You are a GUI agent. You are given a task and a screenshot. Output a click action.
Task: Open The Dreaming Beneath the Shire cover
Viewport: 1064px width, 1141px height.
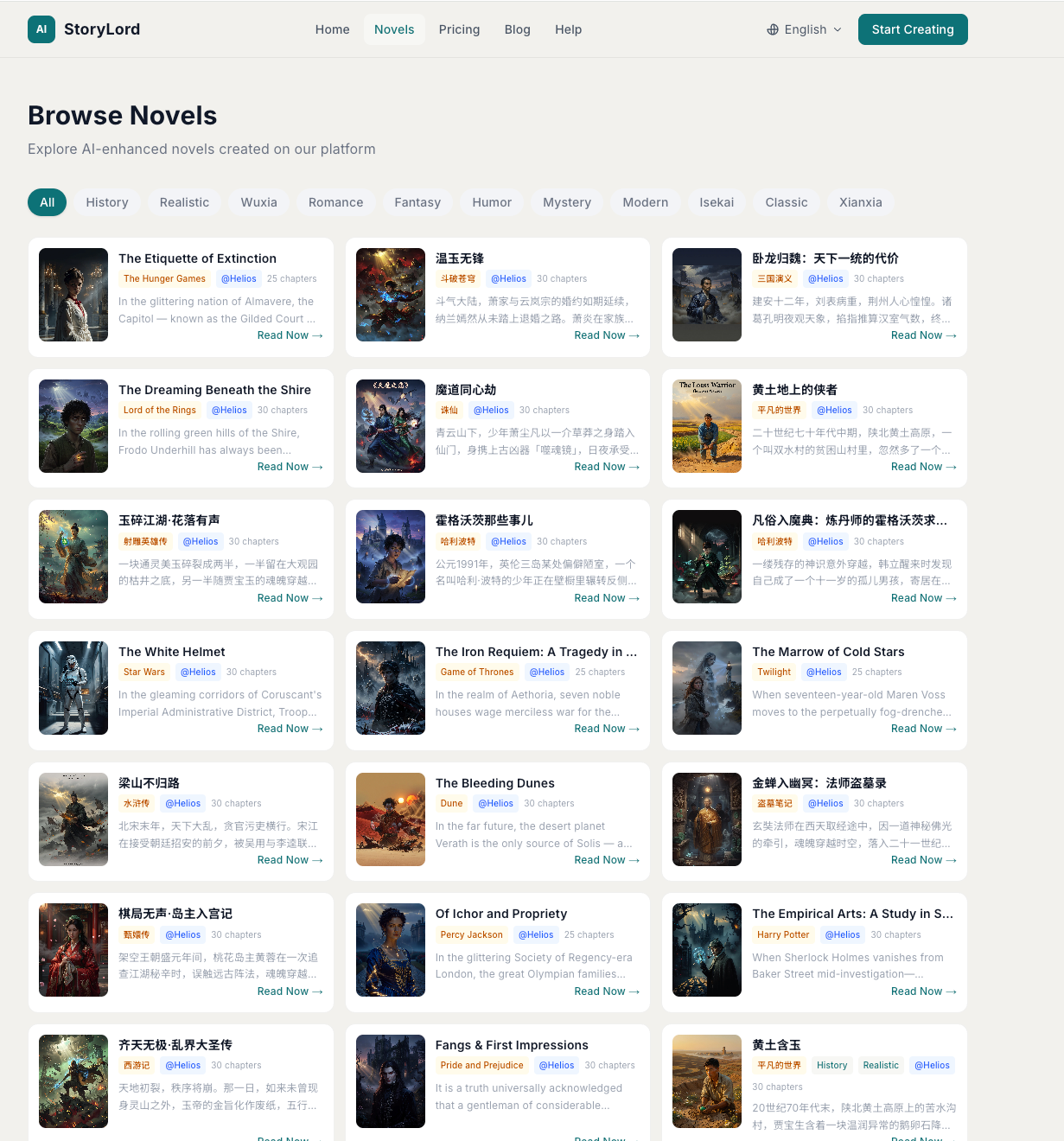73,426
